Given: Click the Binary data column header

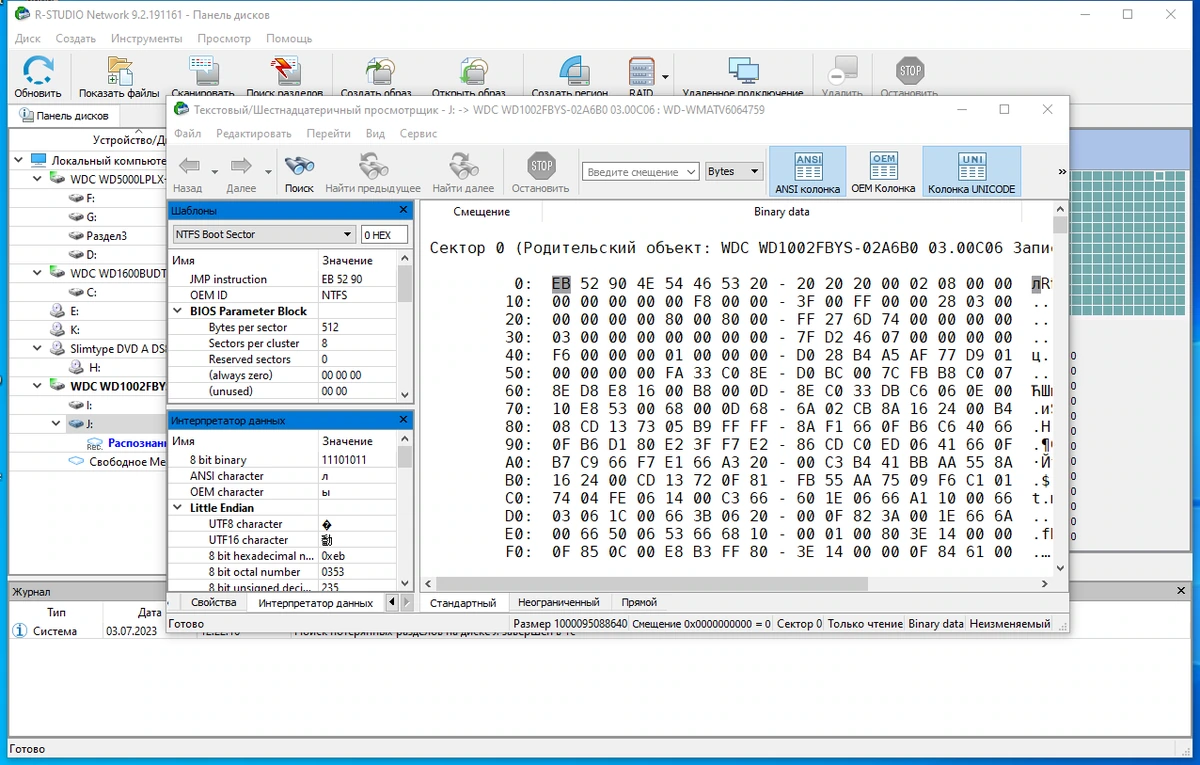Looking at the screenshot, I should [782, 212].
